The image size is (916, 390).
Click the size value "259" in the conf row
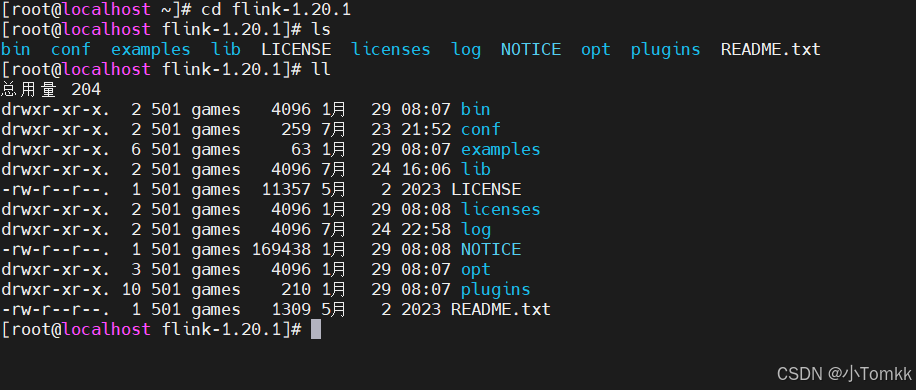click(296, 129)
